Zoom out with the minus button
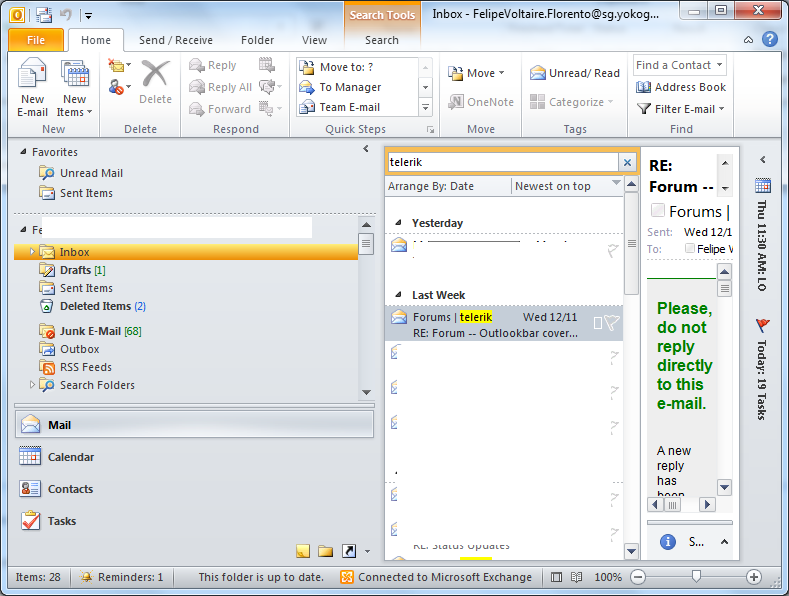Viewport: 789px width, 596px height. 638,577
